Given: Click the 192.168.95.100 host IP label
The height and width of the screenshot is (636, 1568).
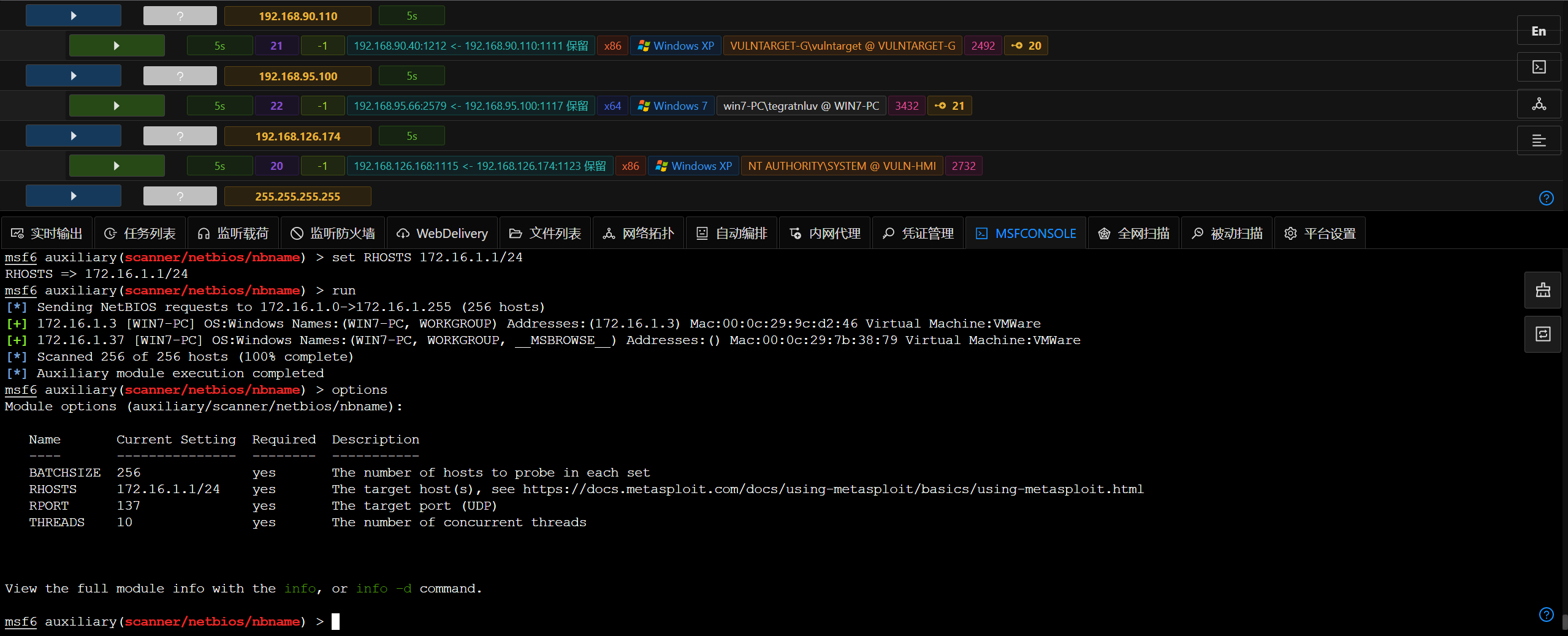Looking at the screenshot, I should coord(298,76).
